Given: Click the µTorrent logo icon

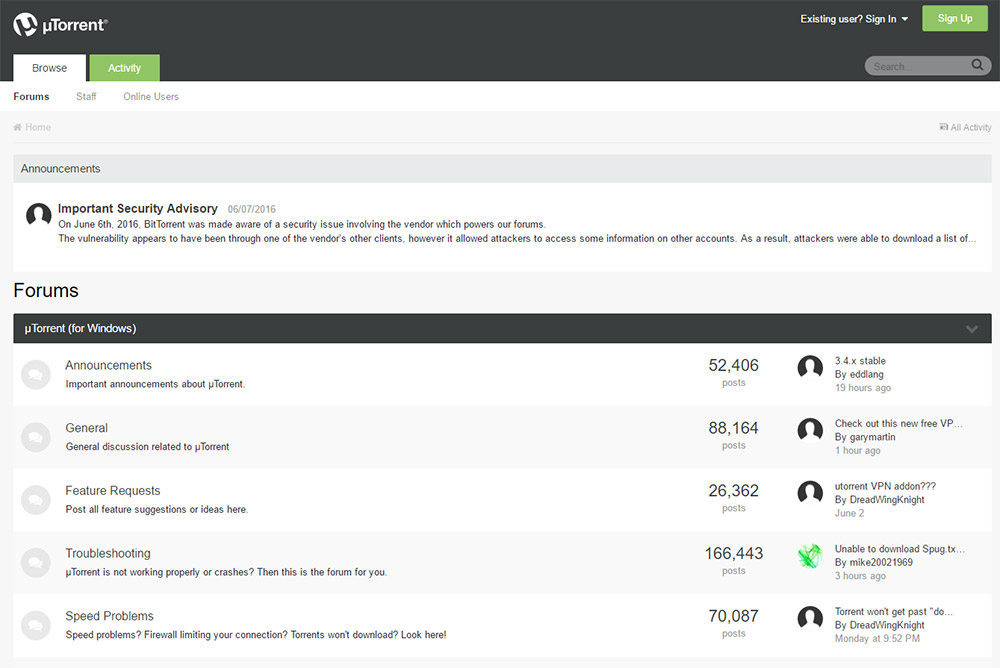Looking at the screenshot, I should tap(26, 24).
